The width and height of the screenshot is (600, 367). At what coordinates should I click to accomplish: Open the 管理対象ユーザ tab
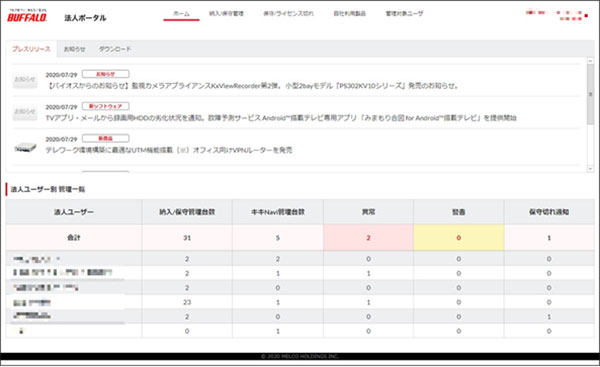click(404, 13)
